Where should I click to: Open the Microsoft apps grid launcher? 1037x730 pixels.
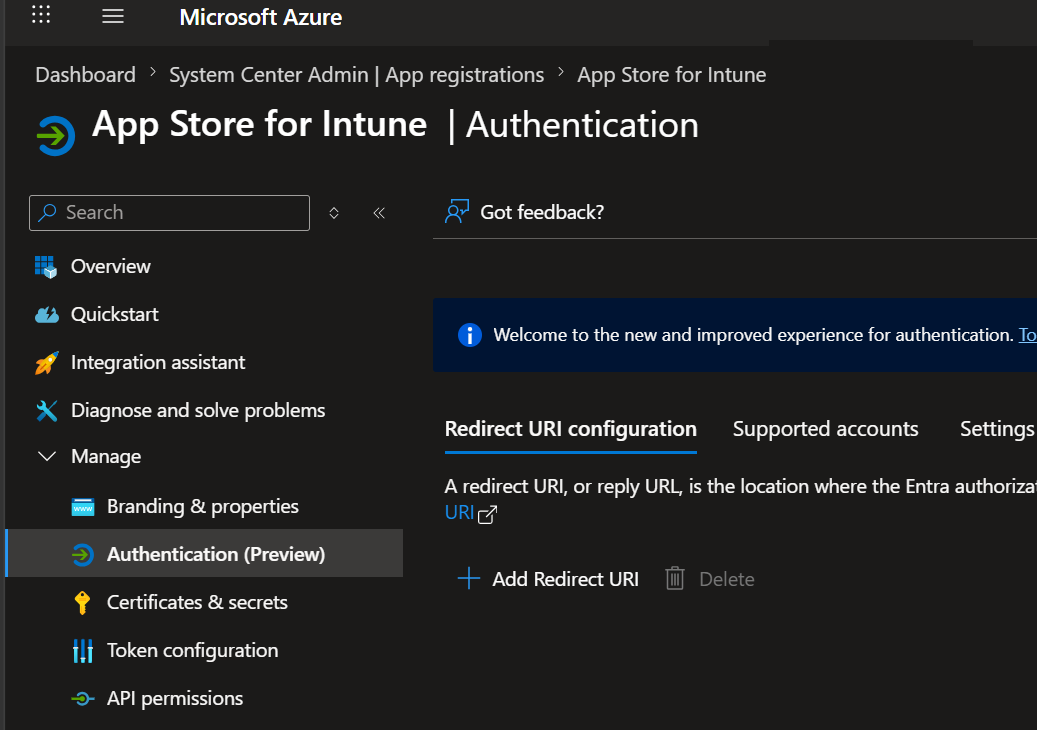coord(41,15)
